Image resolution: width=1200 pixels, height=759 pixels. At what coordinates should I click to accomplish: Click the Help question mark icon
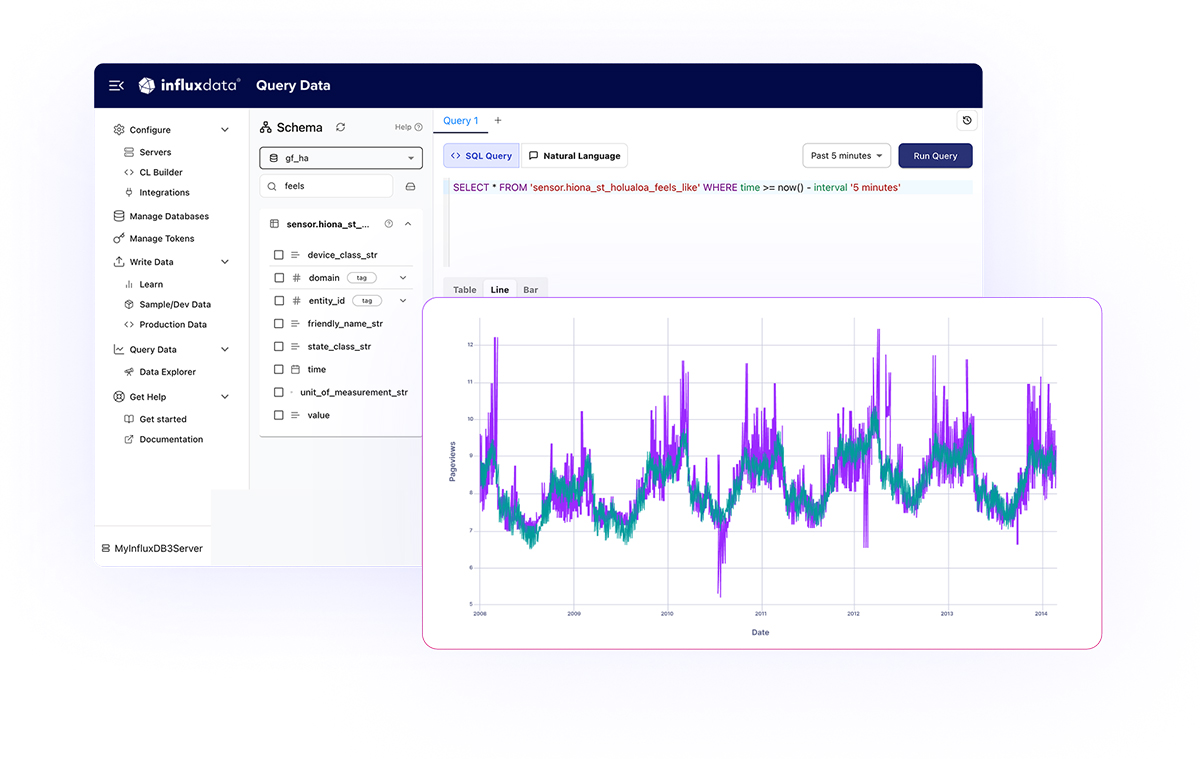[x=418, y=127]
